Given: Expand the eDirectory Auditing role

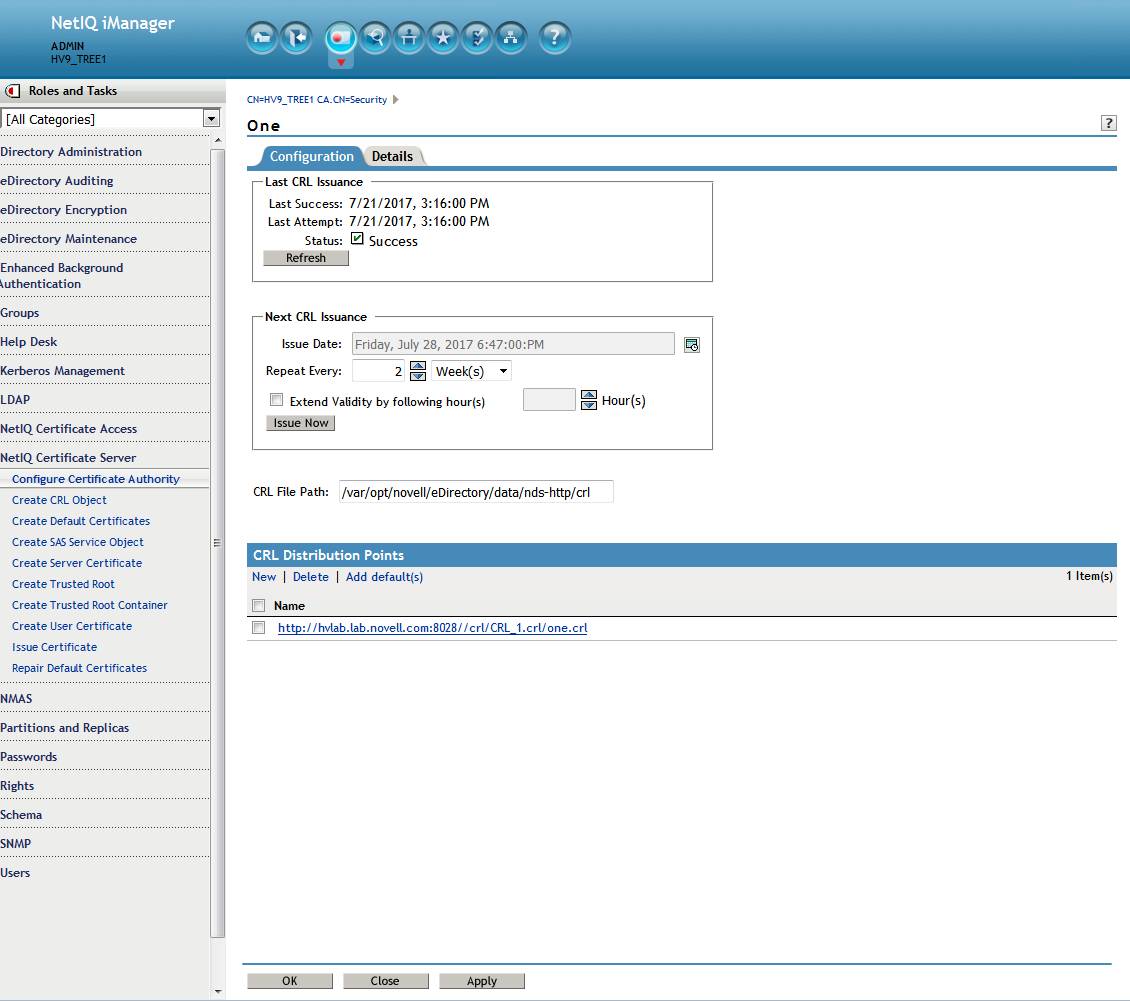Looking at the screenshot, I should click(57, 181).
